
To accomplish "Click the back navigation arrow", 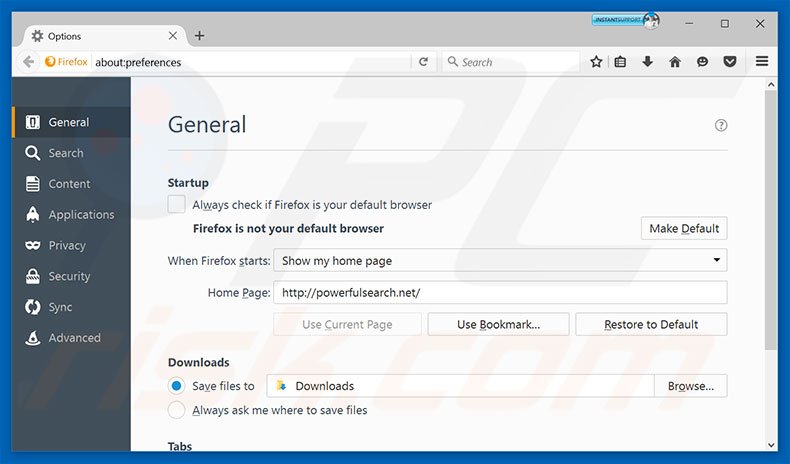I will 29,62.
